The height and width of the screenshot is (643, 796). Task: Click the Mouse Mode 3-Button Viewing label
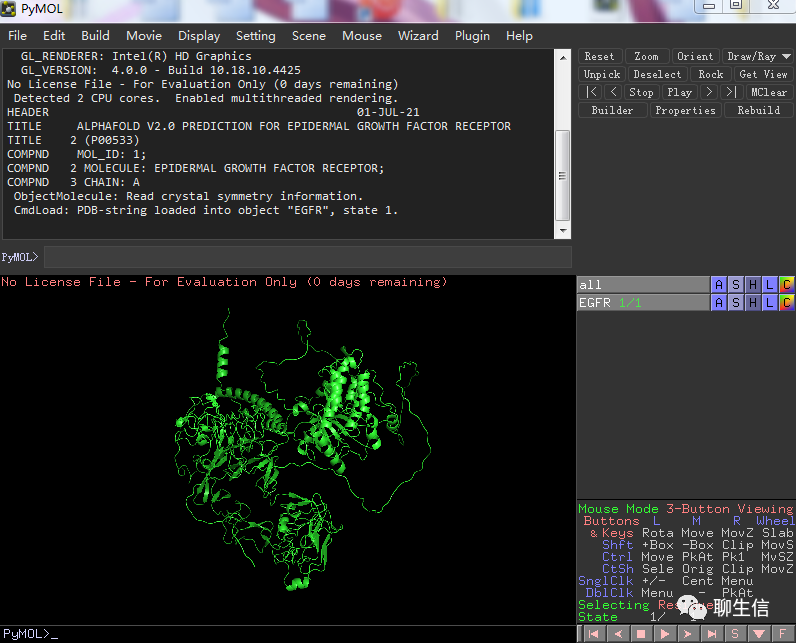tap(685, 509)
